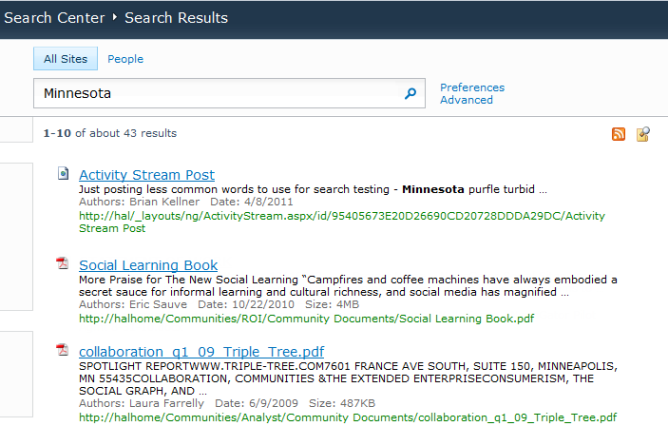668x426 pixels.
Task: Follow the collaboration_q1_09_Triple_Tree.pdf green URL
Action: pyautogui.click(x=347, y=417)
